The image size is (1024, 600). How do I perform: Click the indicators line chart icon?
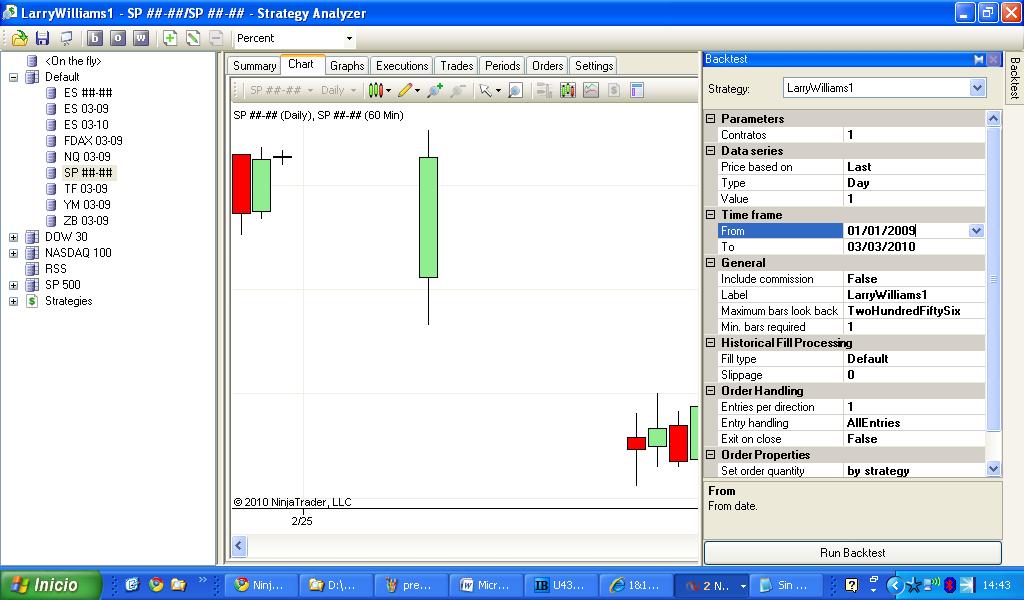(591, 90)
